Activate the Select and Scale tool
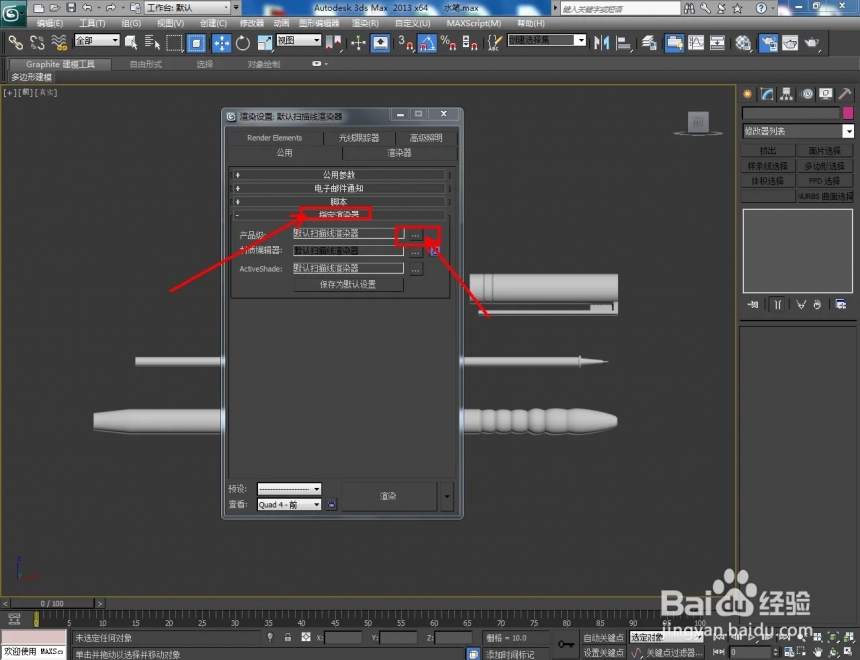Screen dimensions: 860x660 [x=264, y=43]
